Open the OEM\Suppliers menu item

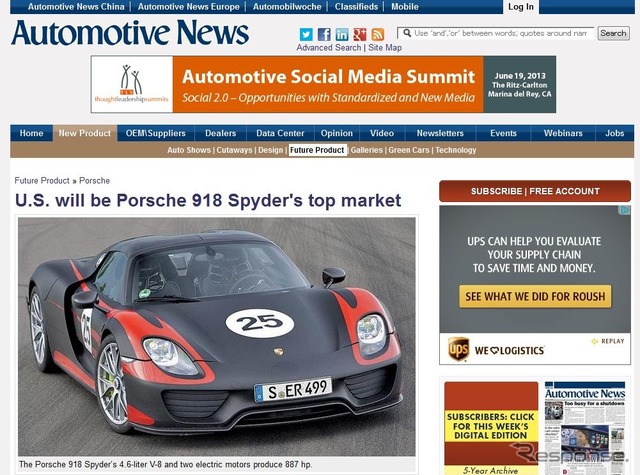tap(156, 133)
